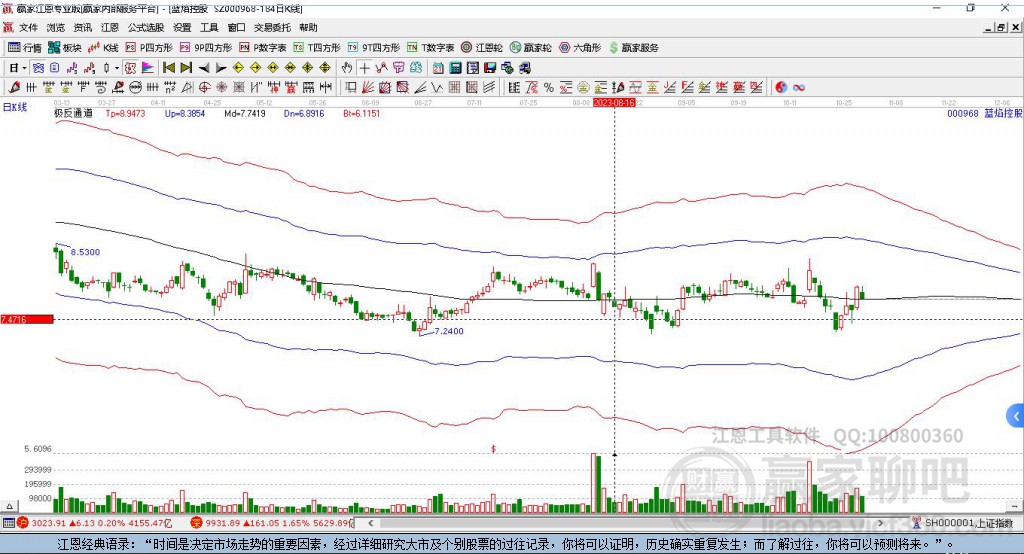Click the 日K线 chart label
This screenshot has width=1024, height=554.
click(15, 107)
